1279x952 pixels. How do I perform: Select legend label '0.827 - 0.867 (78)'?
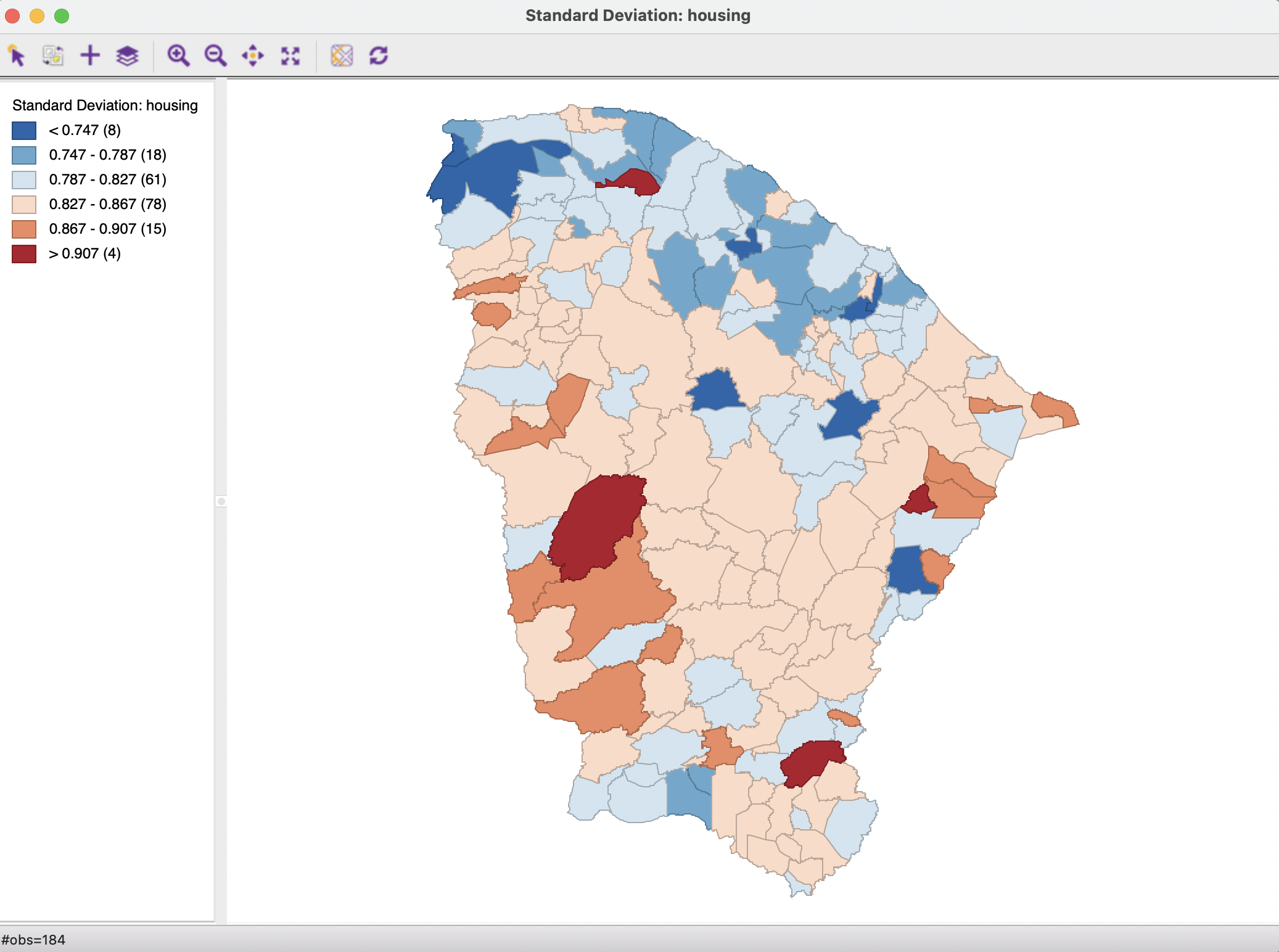pos(108,204)
